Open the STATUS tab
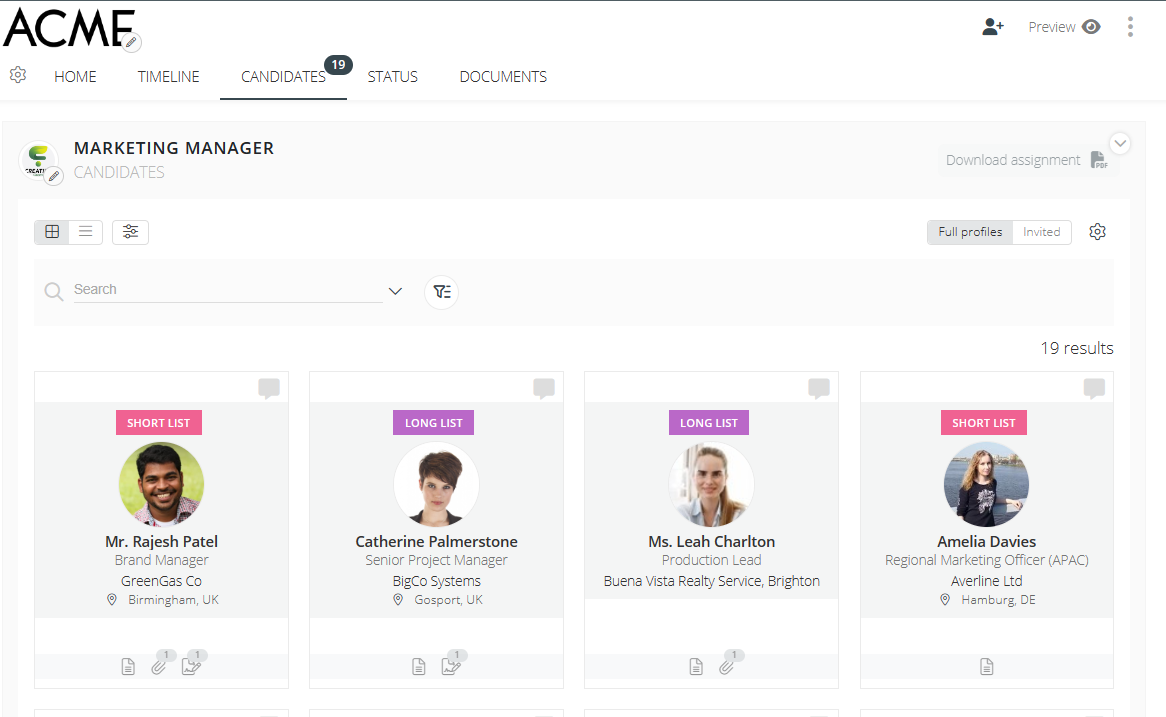Image resolution: width=1166 pixels, height=717 pixels. [x=393, y=77]
